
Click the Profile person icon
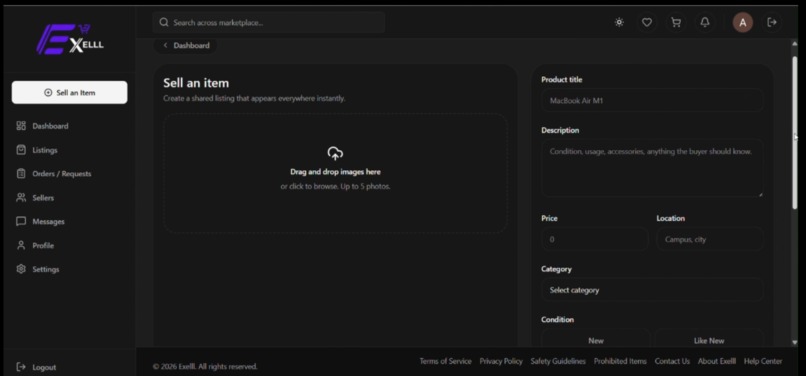(21, 245)
